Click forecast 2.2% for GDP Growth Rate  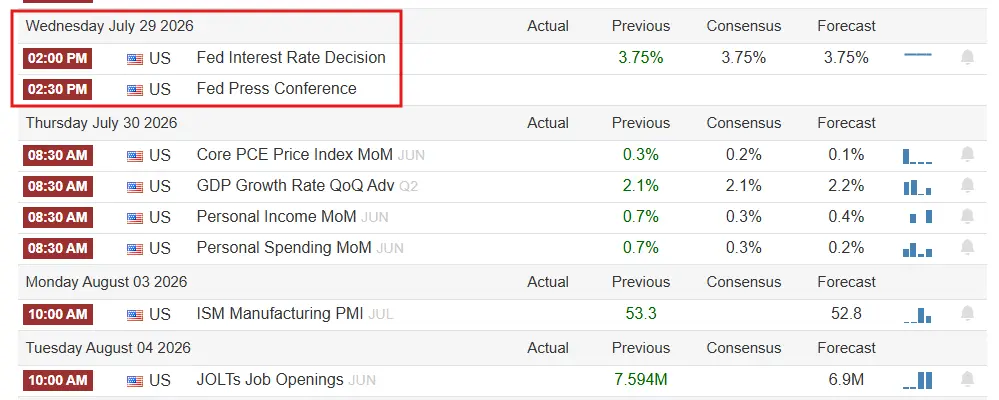[846, 185]
